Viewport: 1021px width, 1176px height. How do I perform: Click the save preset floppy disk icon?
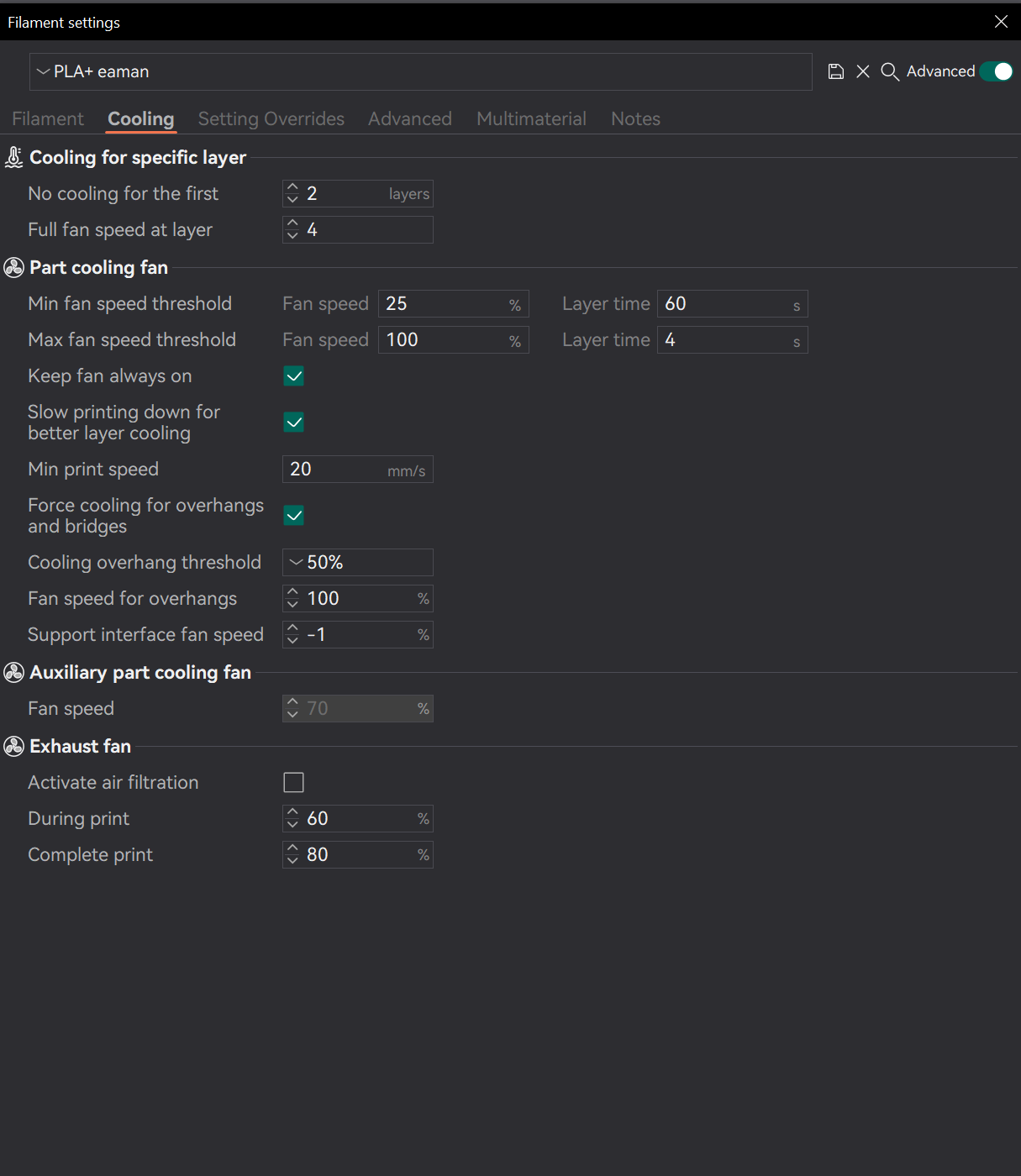point(835,71)
